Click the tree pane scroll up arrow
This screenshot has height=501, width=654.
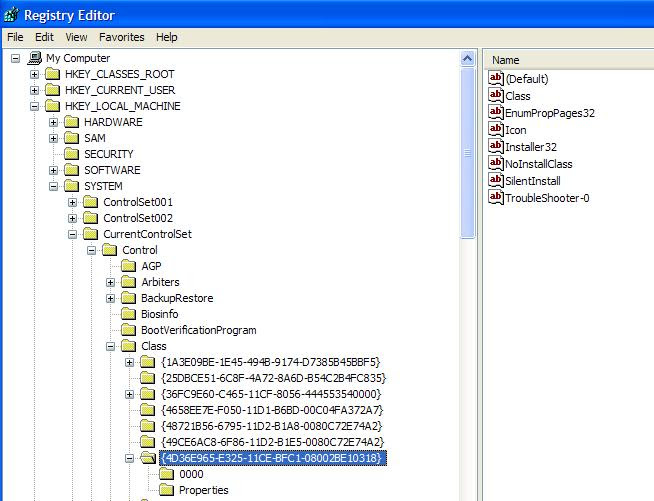tap(468, 59)
